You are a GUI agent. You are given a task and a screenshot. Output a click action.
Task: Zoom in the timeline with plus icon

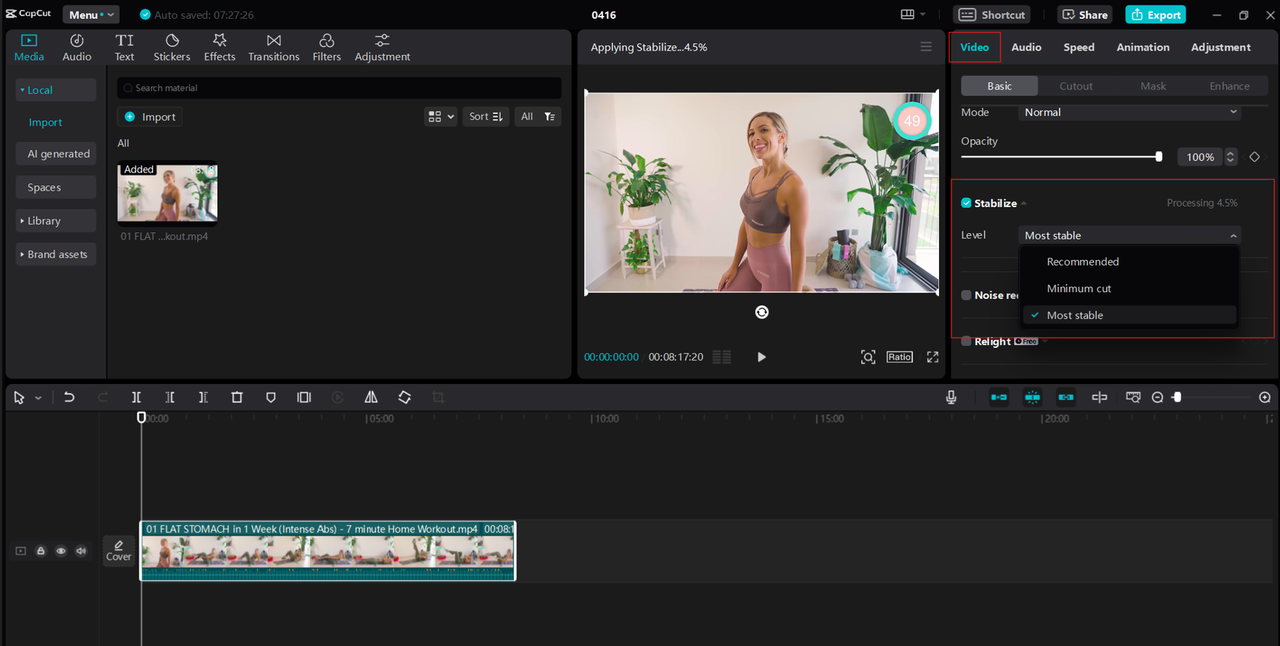(x=1265, y=397)
